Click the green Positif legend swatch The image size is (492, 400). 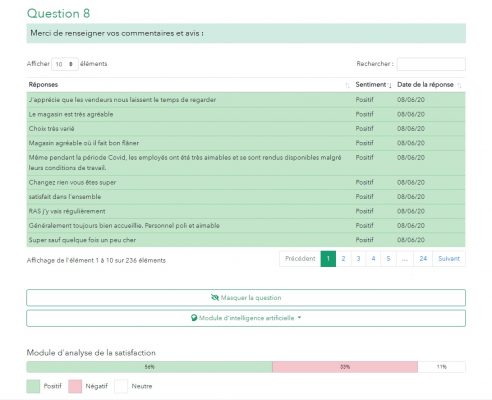click(x=33, y=386)
